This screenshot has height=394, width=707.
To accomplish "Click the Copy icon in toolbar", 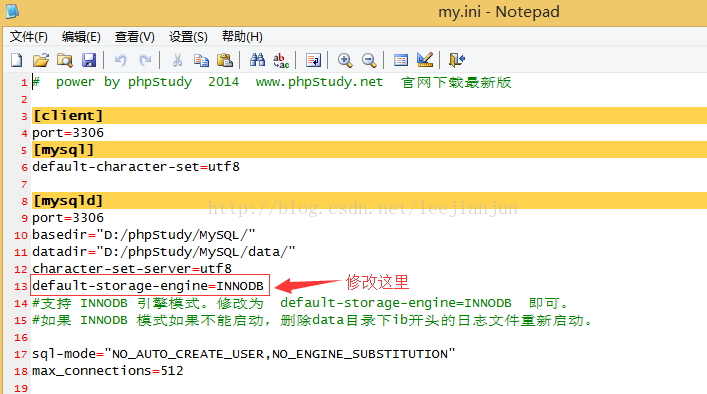I will [201, 60].
